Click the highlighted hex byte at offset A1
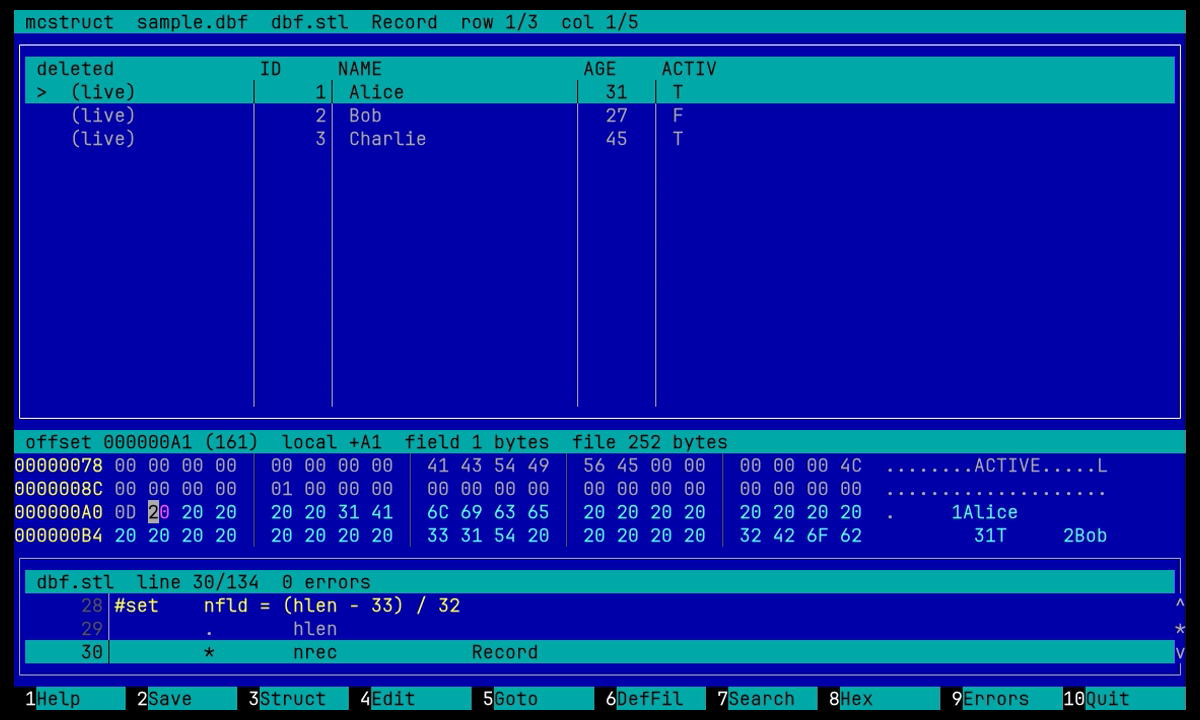The width and height of the screenshot is (1200, 720). [x=159, y=512]
